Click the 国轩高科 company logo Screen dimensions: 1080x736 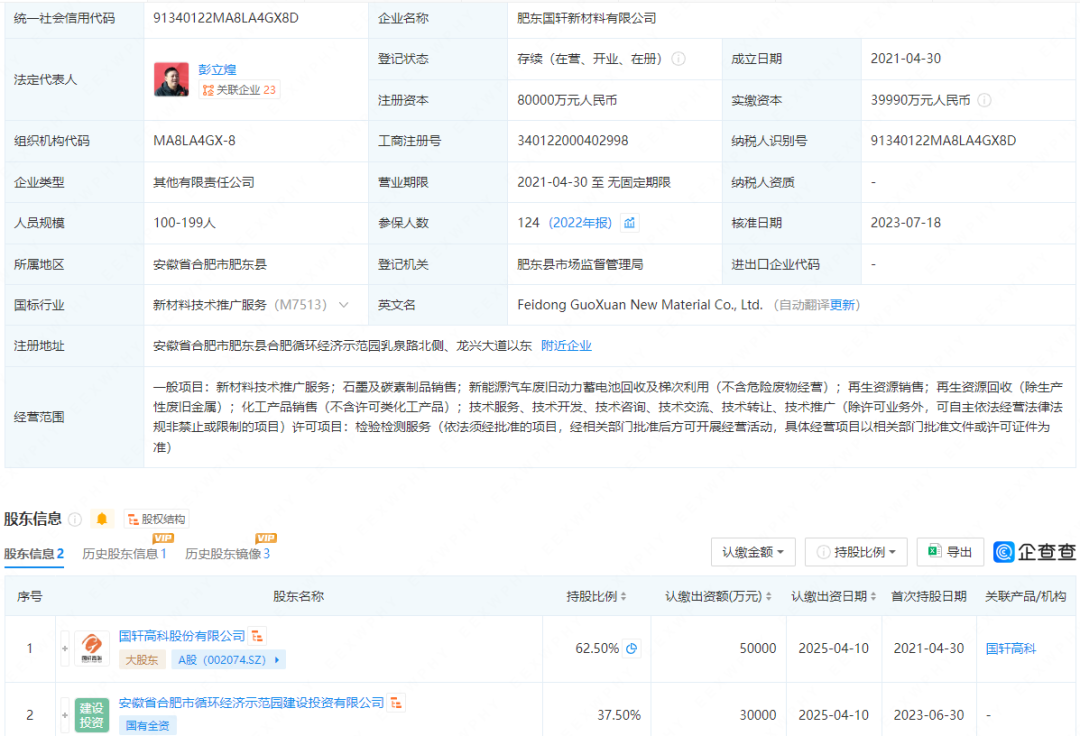(x=92, y=648)
